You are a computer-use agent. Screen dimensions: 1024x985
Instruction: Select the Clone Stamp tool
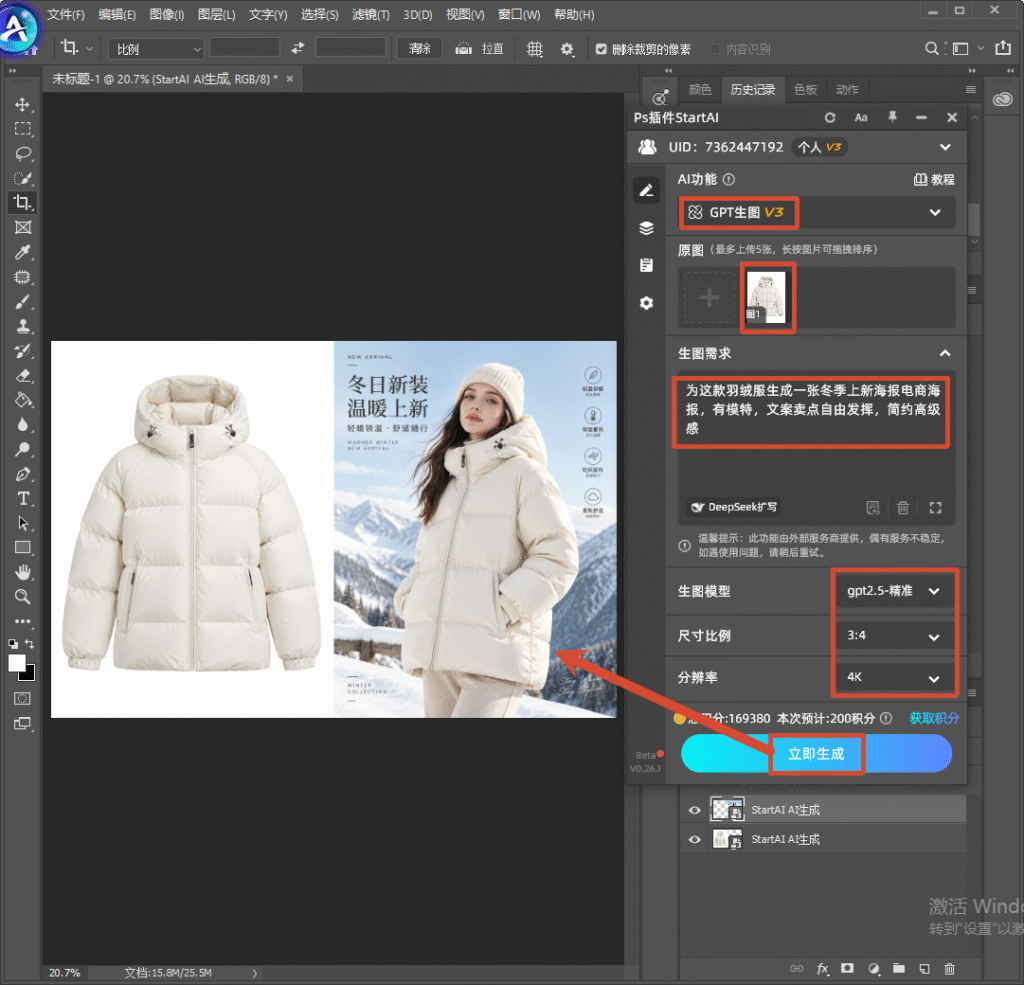[x=23, y=326]
